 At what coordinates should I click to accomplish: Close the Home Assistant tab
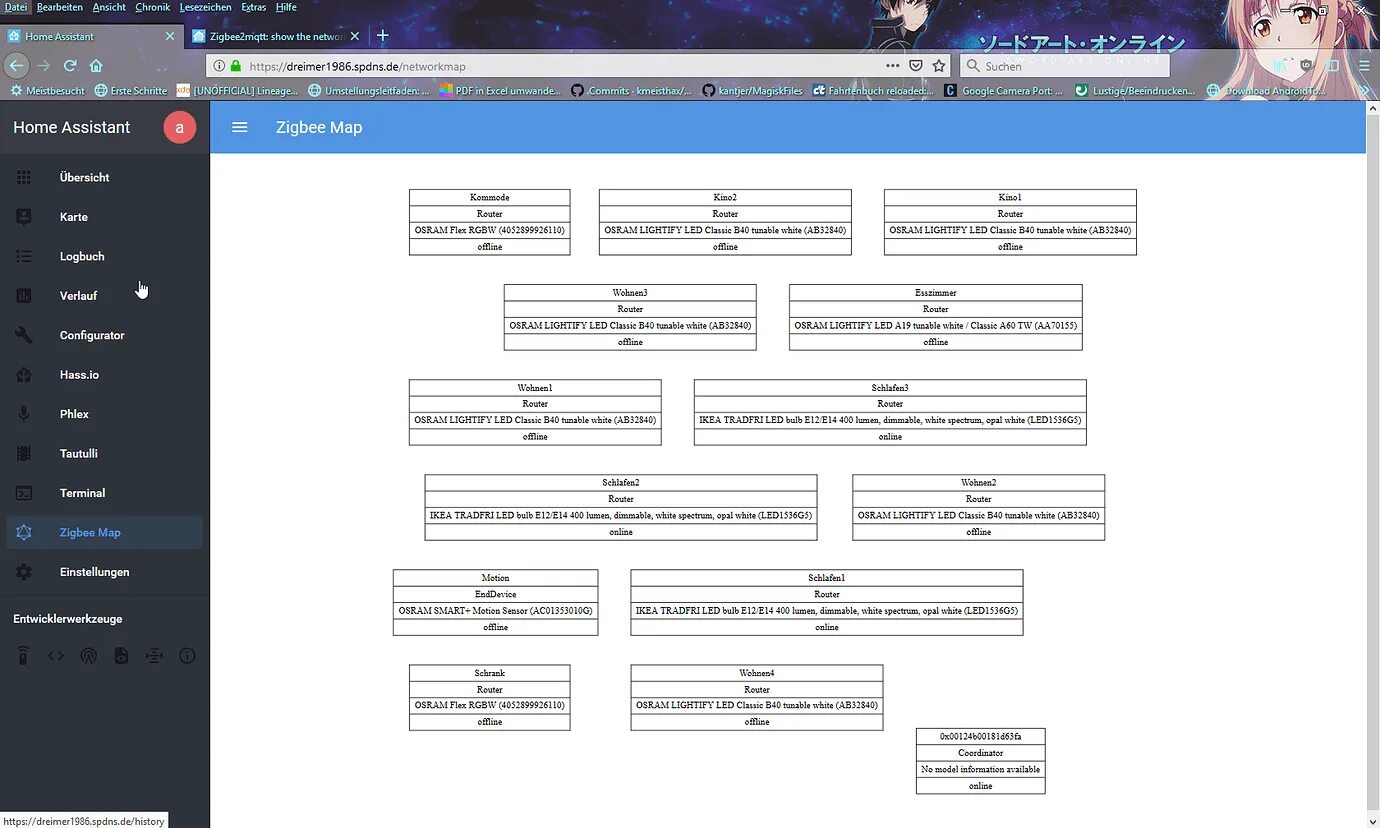(x=170, y=36)
